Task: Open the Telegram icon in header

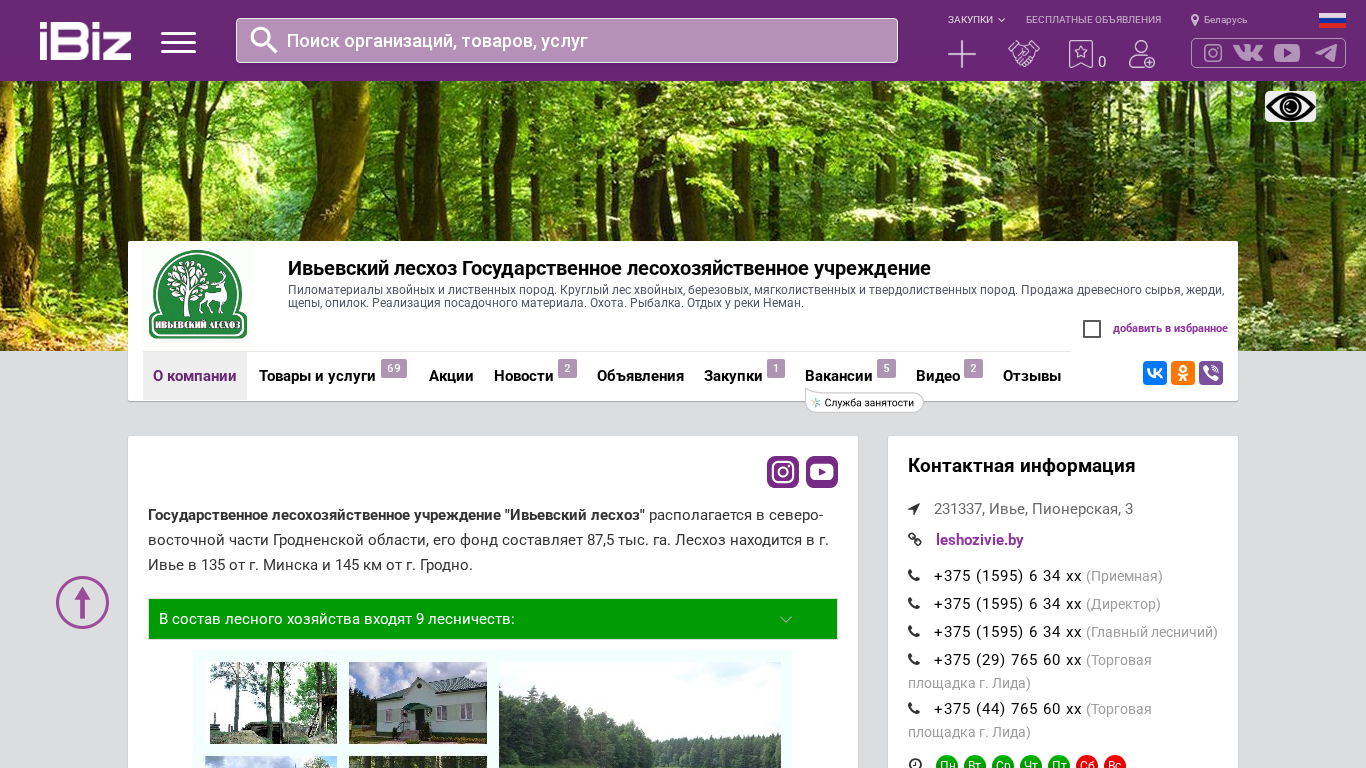Action: click(1326, 53)
